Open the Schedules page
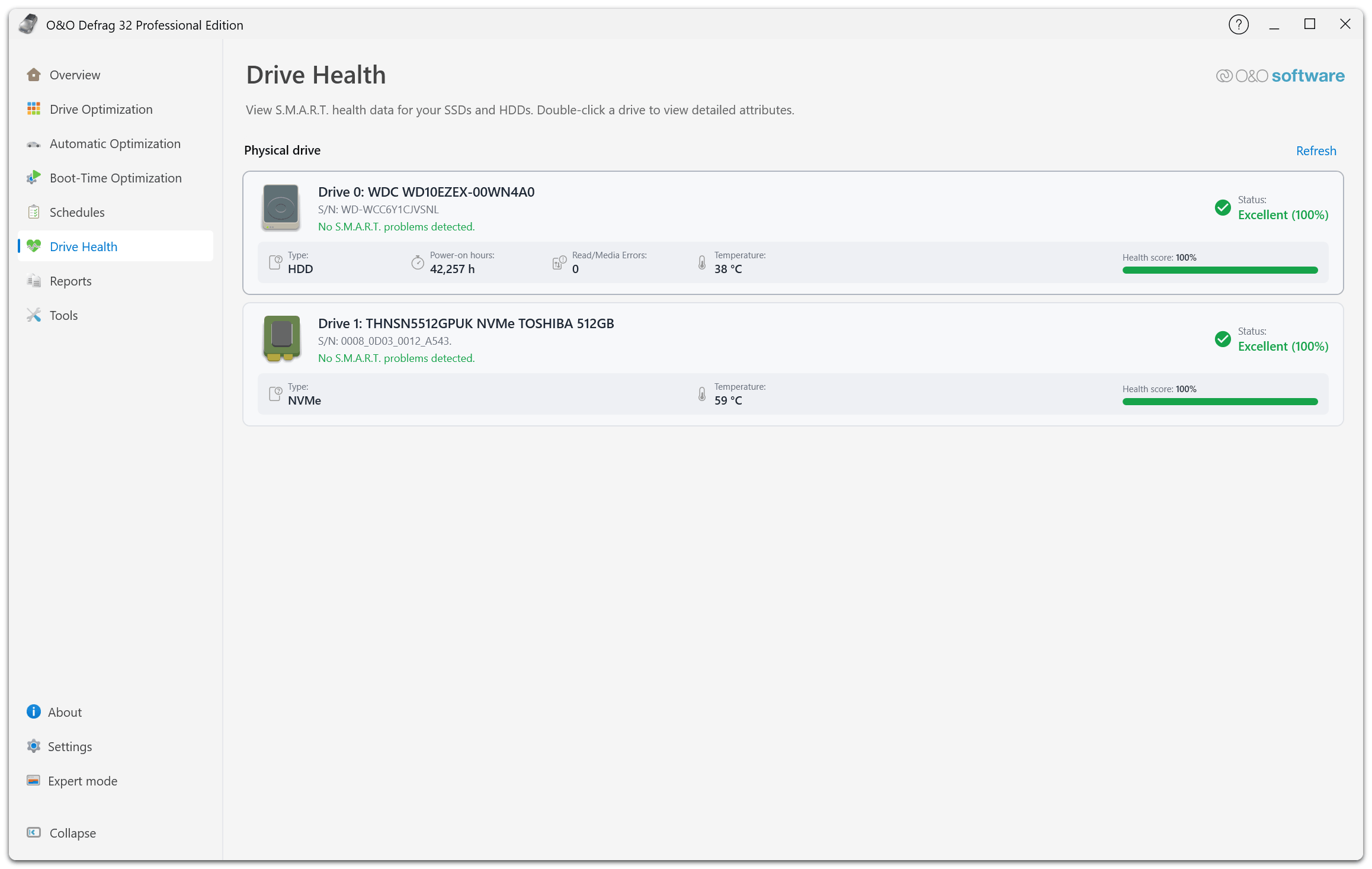Image resolution: width=1372 pixels, height=869 pixels. click(116, 212)
